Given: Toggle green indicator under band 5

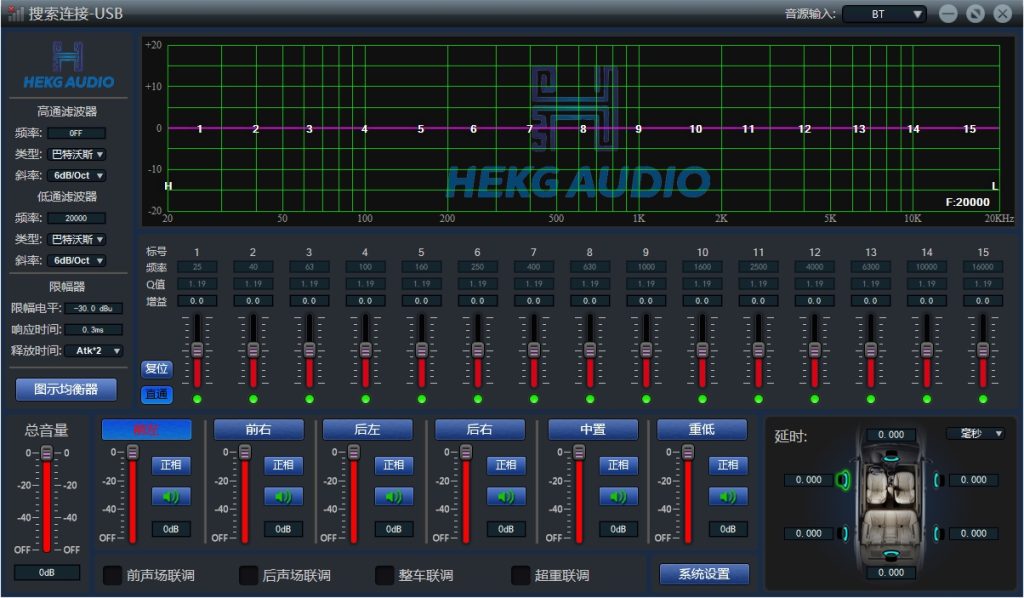Looking at the screenshot, I should [x=422, y=399].
